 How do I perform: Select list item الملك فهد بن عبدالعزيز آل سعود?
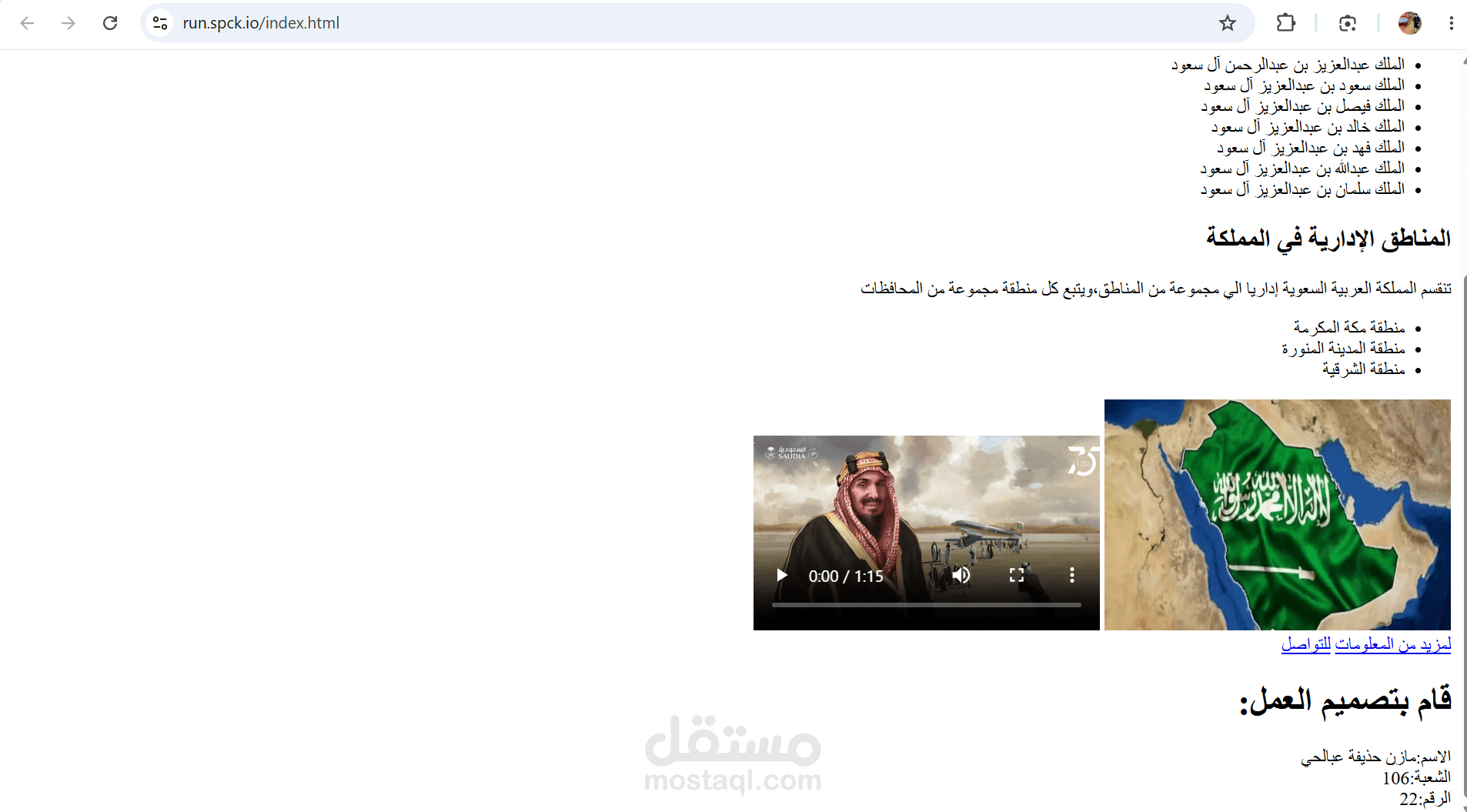1311,148
